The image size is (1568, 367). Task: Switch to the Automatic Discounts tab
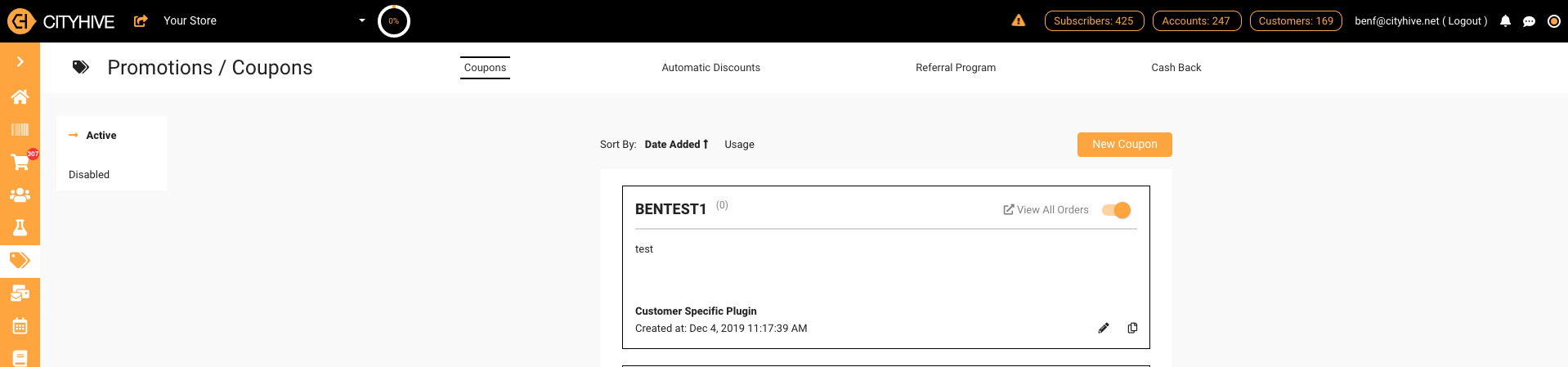(710, 68)
